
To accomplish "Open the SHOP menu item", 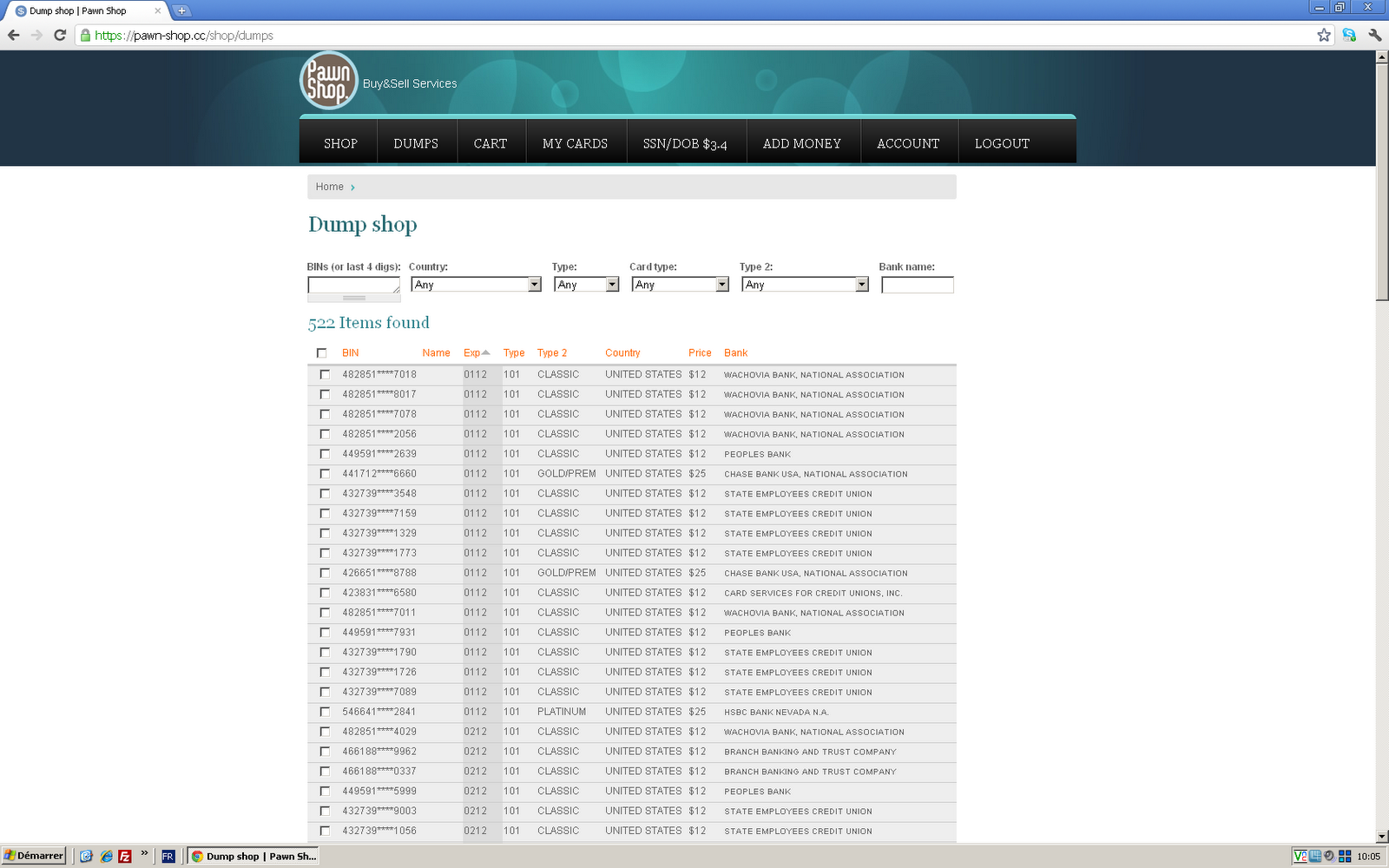I will (340, 143).
